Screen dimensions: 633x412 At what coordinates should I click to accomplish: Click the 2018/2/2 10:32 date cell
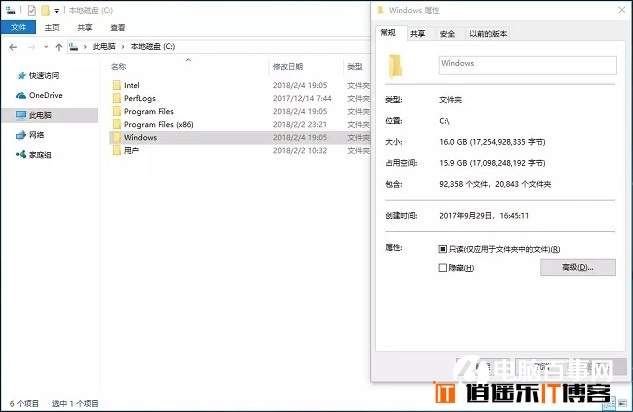pos(300,151)
